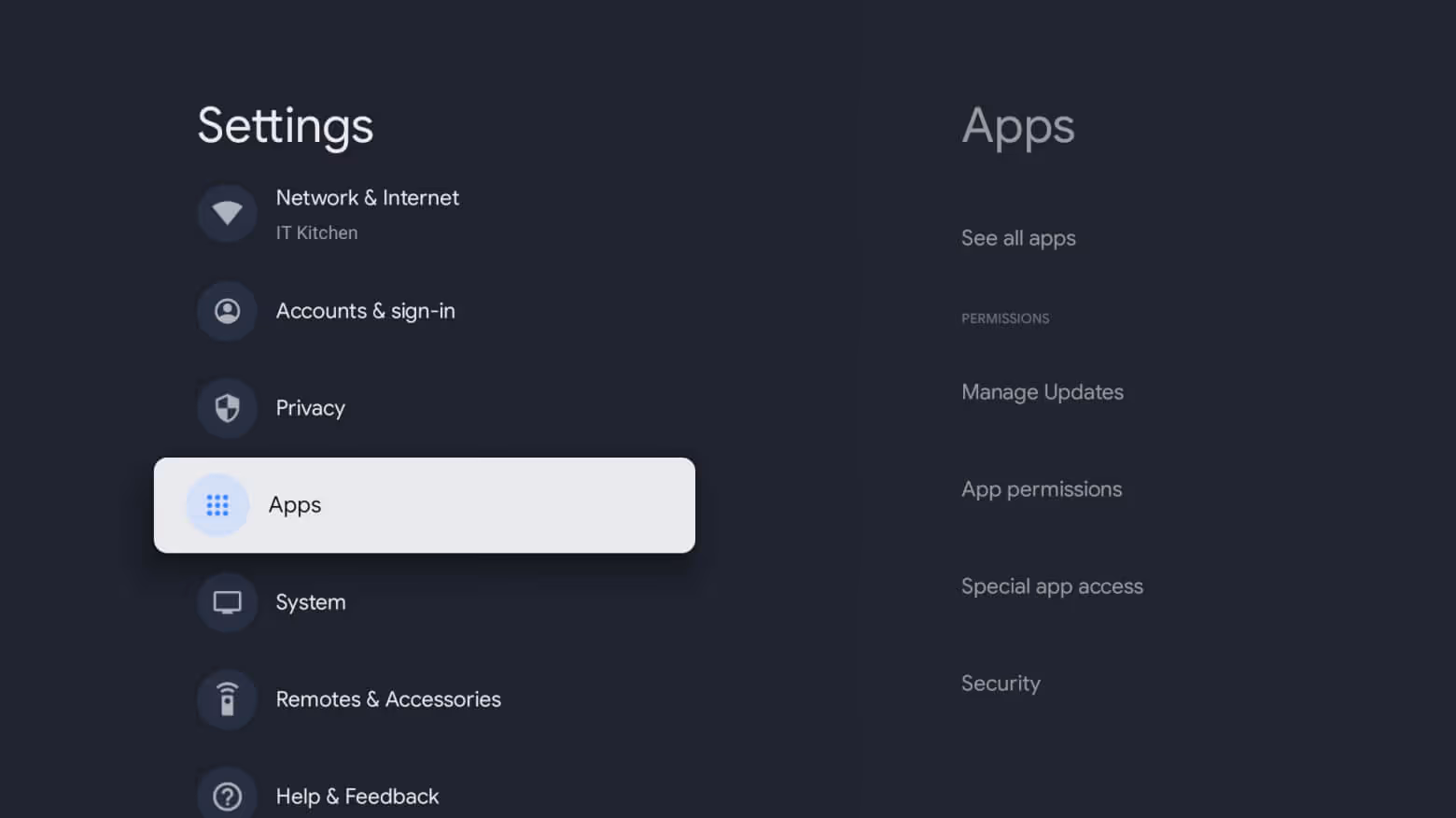Click the blue Apps grid icon
Image resolution: width=1456 pixels, height=818 pixels.
[x=217, y=504]
